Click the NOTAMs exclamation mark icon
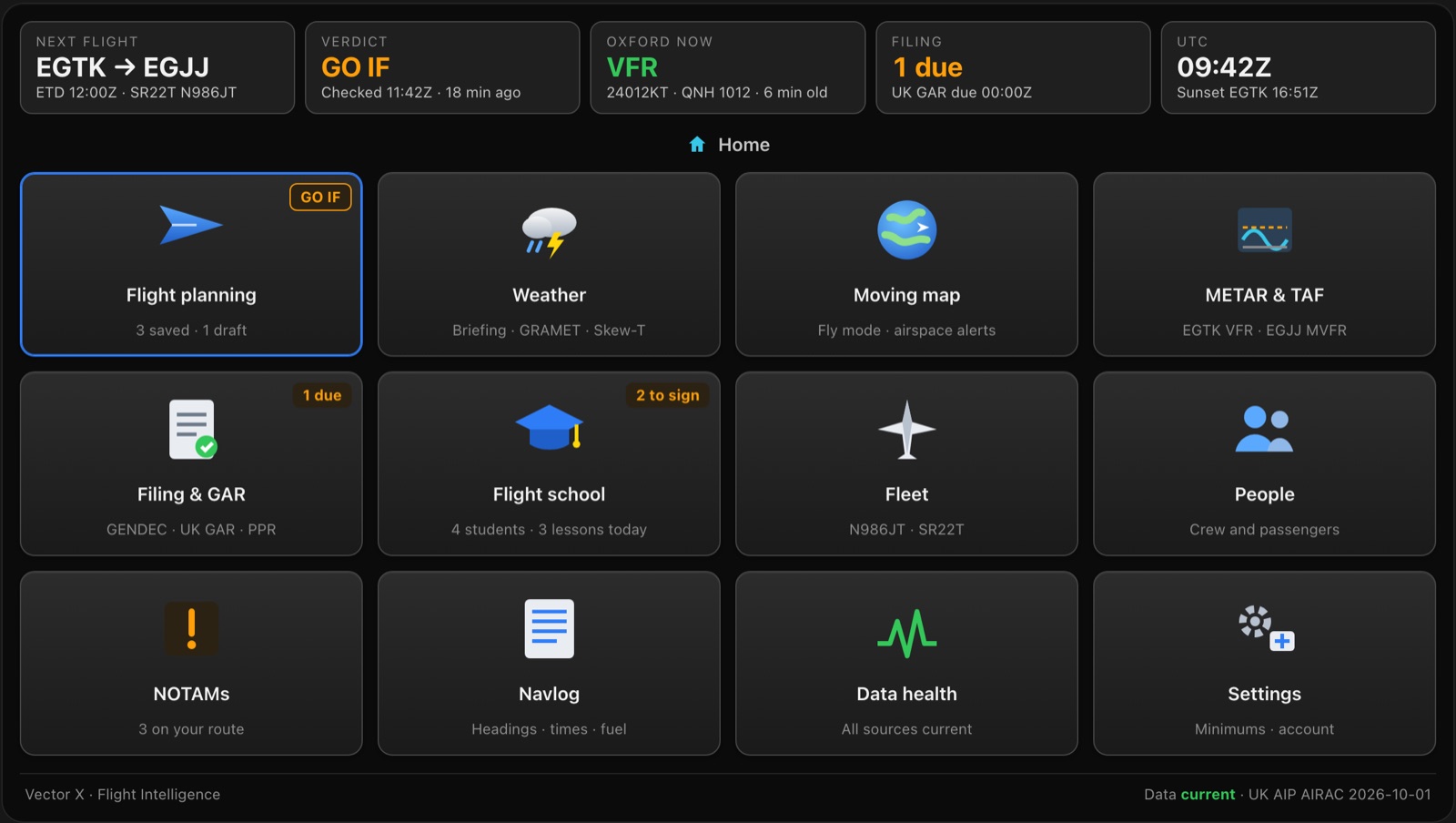Image resolution: width=1456 pixels, height=823 pixels. click(191, 628)
